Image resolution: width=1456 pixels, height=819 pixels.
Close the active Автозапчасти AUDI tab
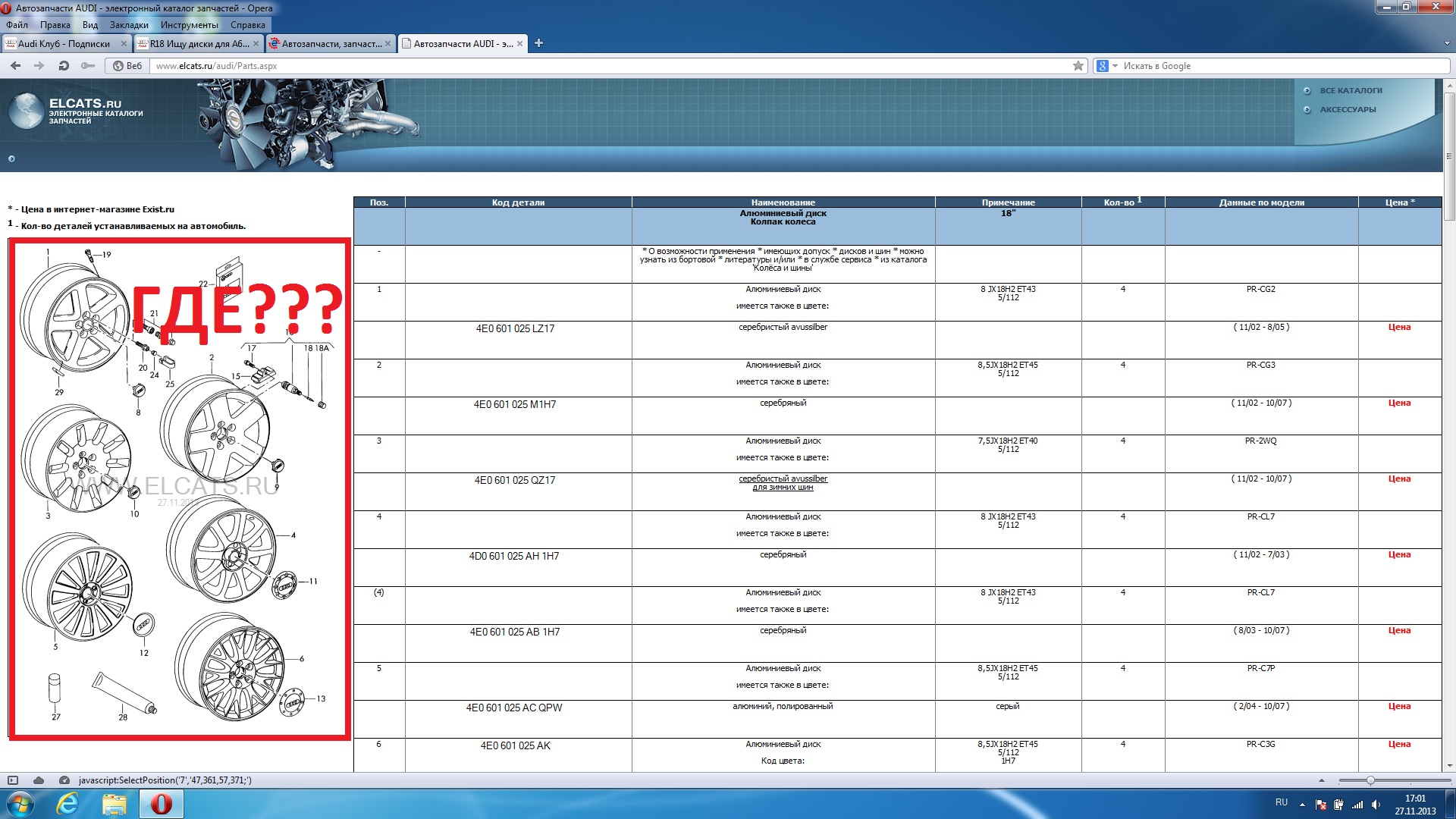tap(519, 44)
